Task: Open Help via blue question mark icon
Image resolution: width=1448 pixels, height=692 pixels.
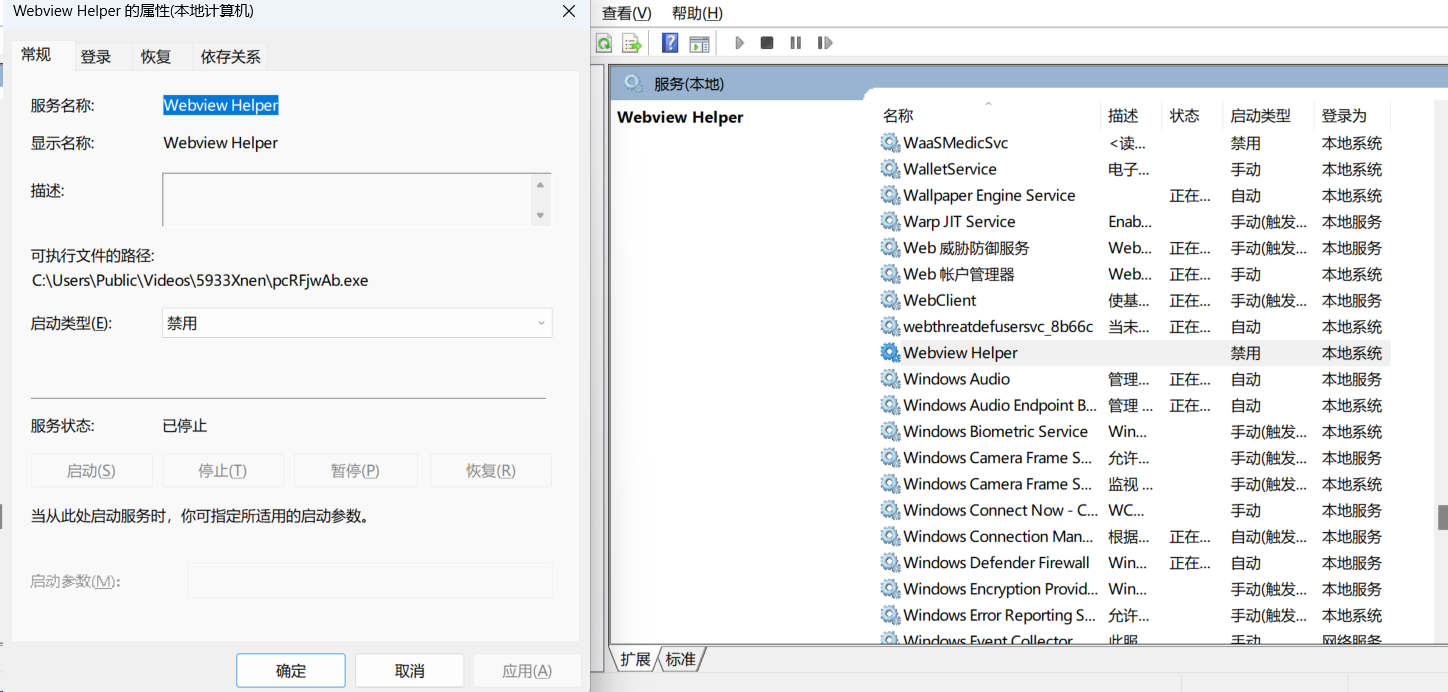Action: coord(670,43)
